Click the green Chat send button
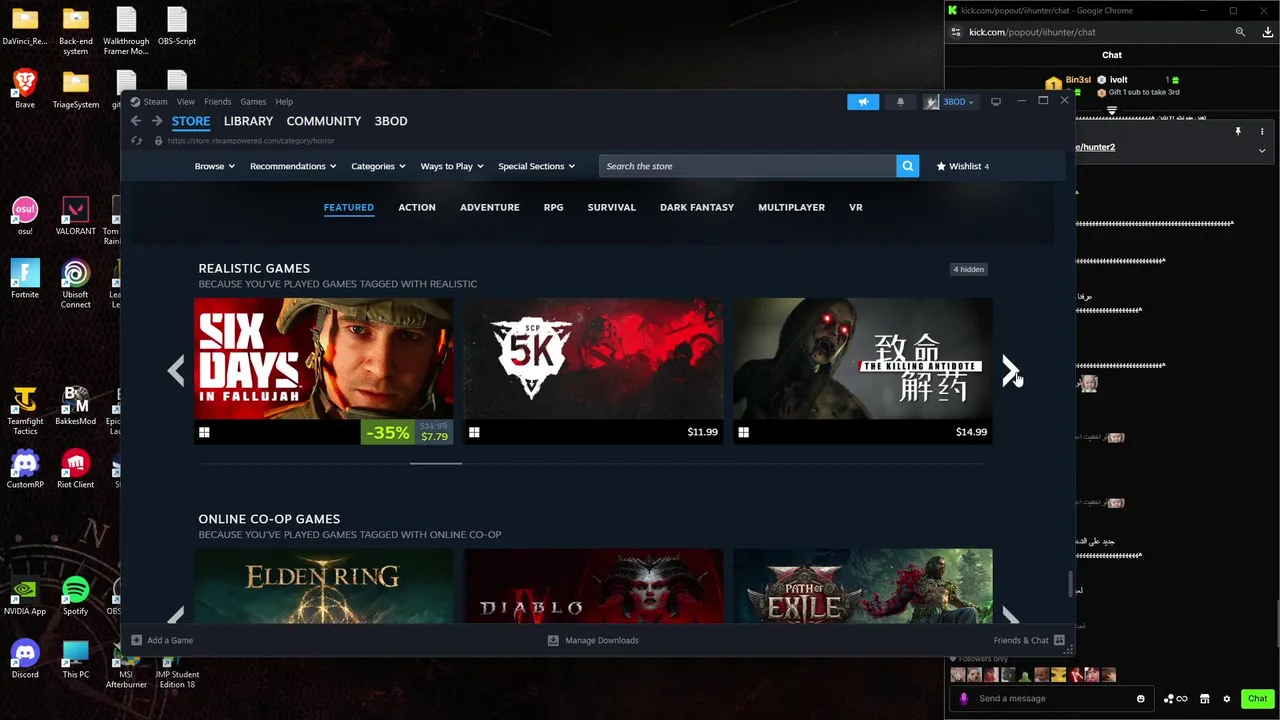 pos(1257,698)
